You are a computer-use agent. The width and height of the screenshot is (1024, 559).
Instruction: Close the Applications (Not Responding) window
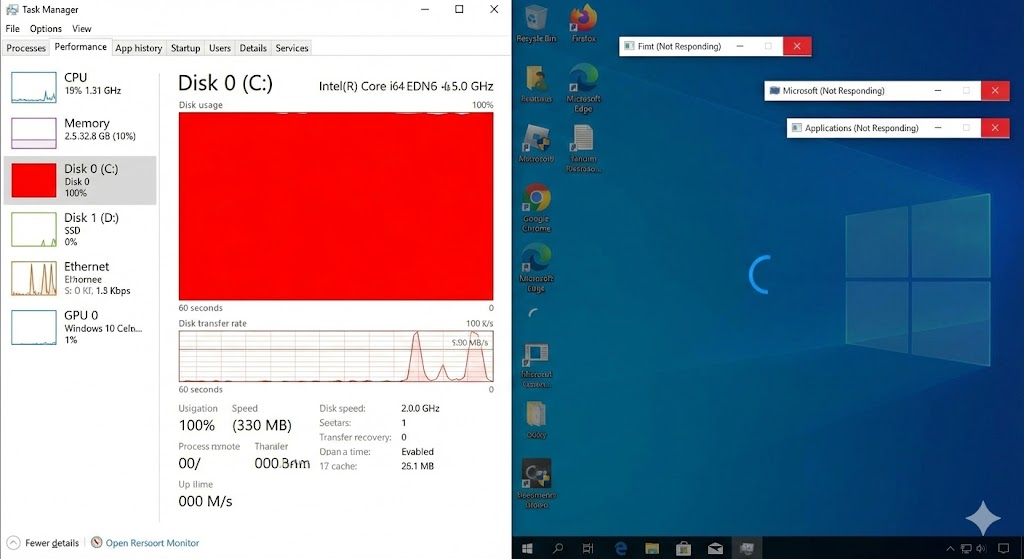point(994,128)
